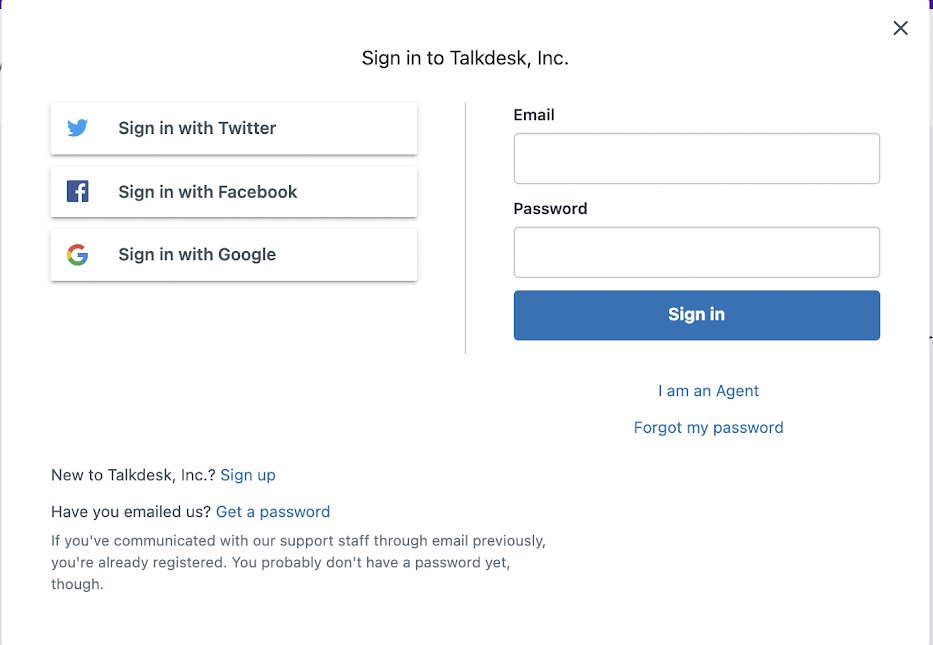Close the sign-in dialog with the X
The height and width of the screenshot is (645, 933).
900,28
